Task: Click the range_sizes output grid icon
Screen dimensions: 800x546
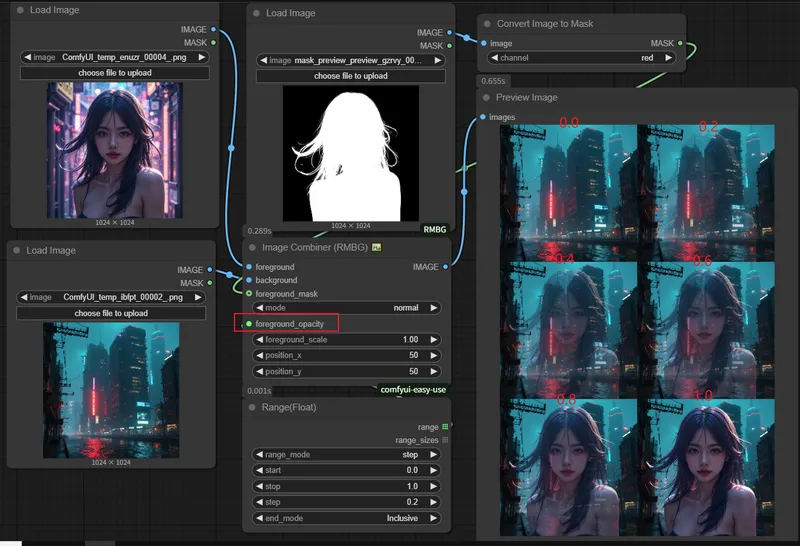Action: 444,440
